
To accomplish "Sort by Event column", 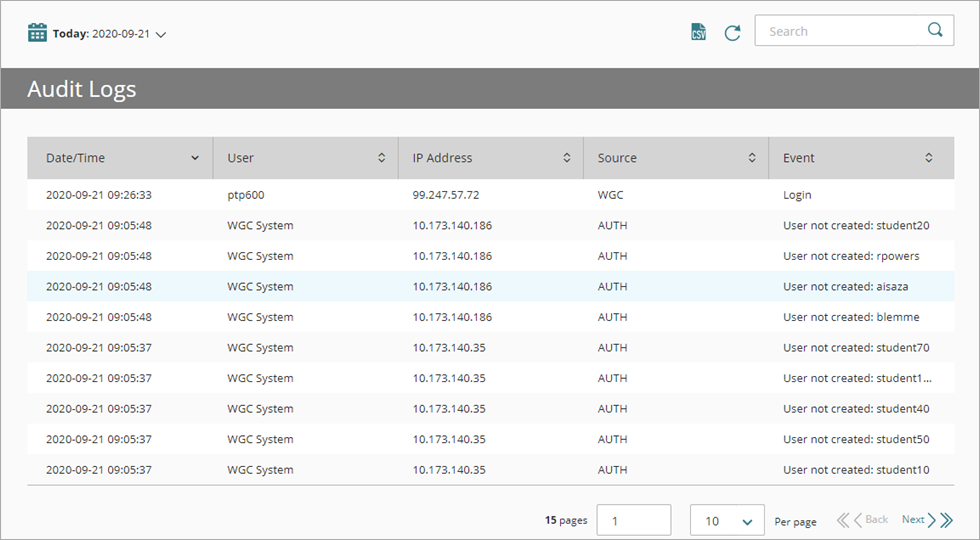I will 861,158.
